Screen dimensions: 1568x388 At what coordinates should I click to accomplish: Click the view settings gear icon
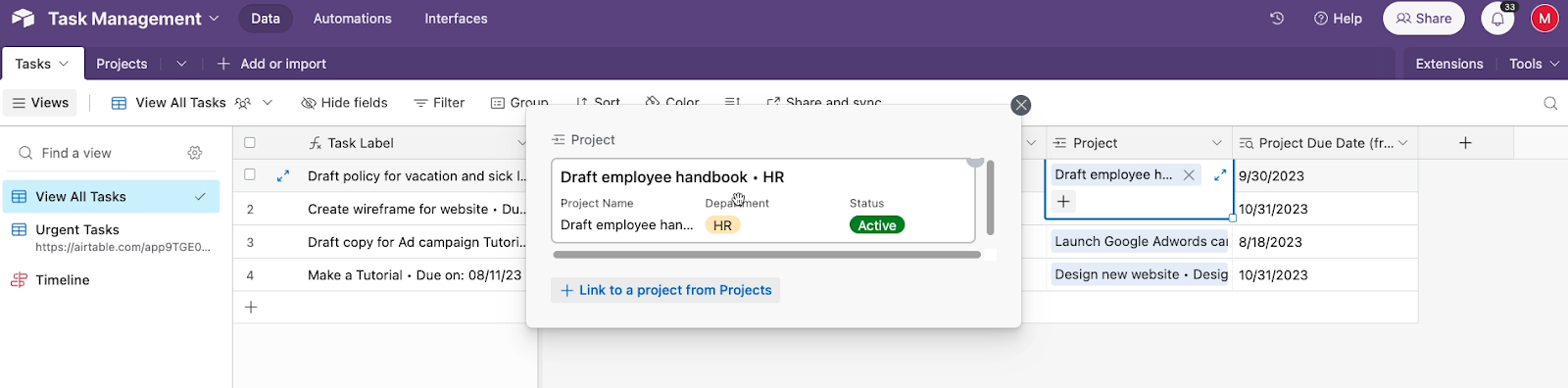(195, 153)
